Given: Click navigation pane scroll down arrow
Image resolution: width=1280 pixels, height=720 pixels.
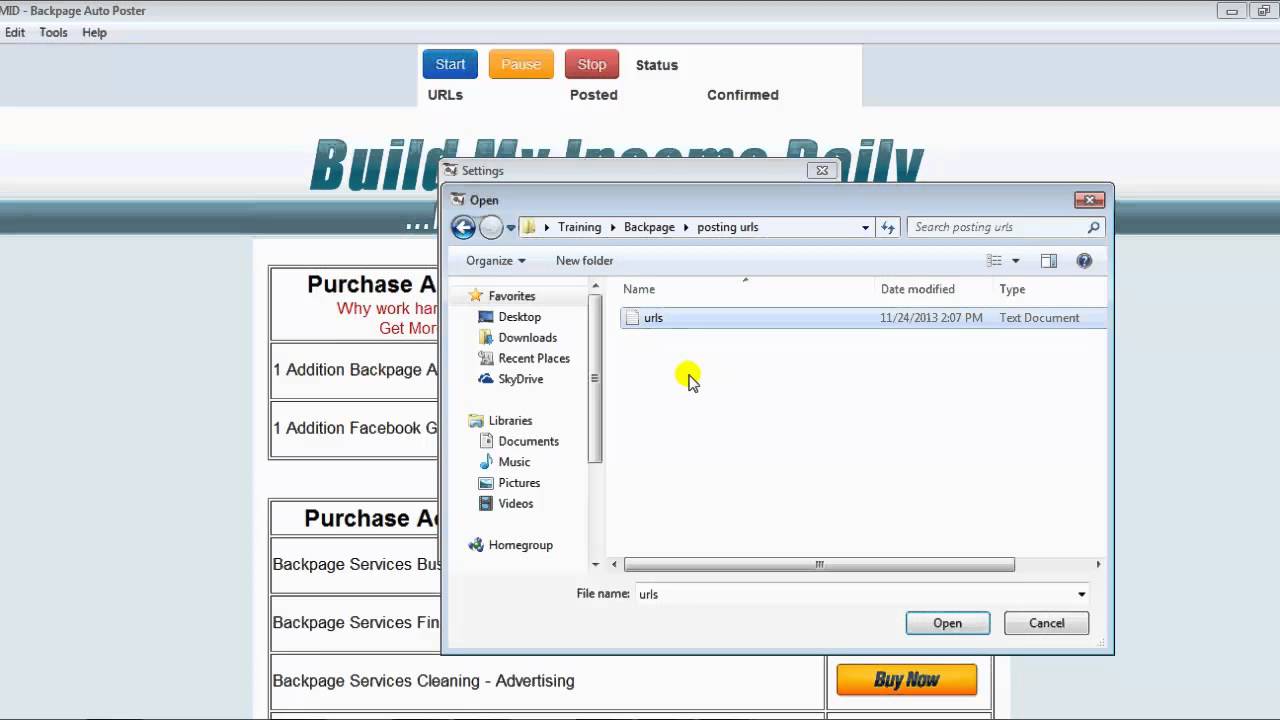Looking at the screenshot, I should click(x=595, y=564).
